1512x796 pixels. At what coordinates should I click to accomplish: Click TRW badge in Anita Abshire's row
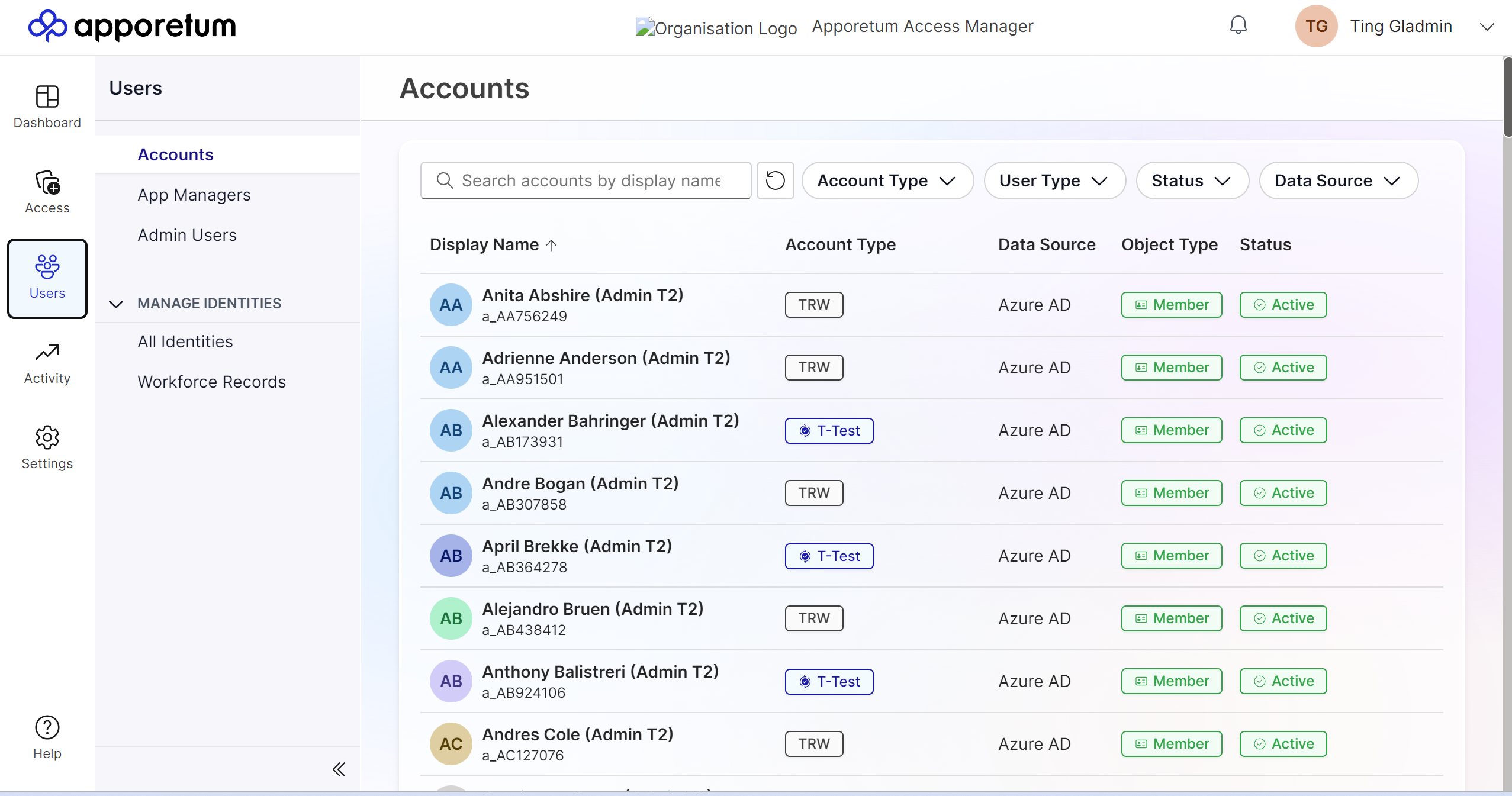click(x=814, y=305)
